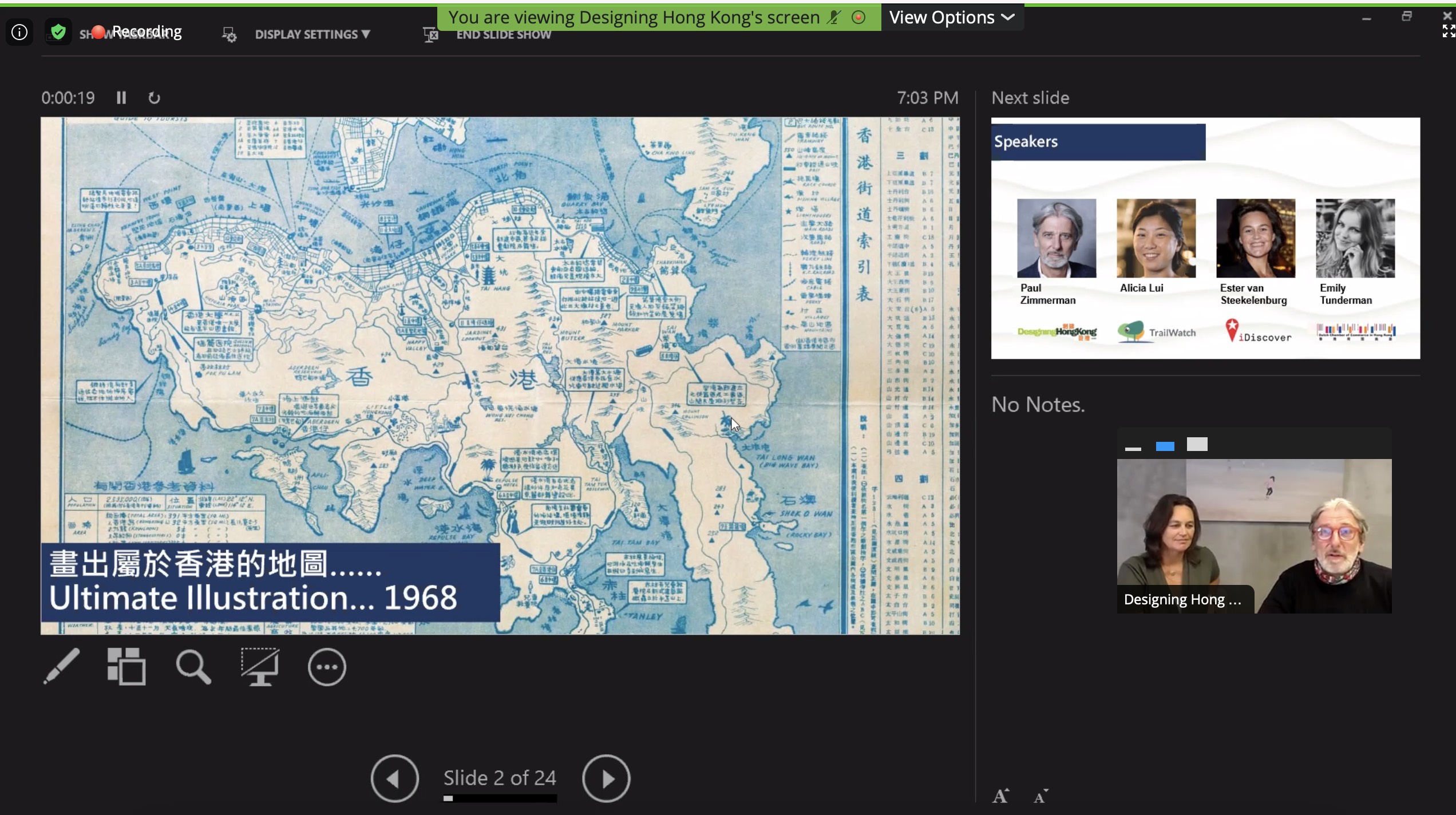Click the slide progress bar

tap(500, 798)
